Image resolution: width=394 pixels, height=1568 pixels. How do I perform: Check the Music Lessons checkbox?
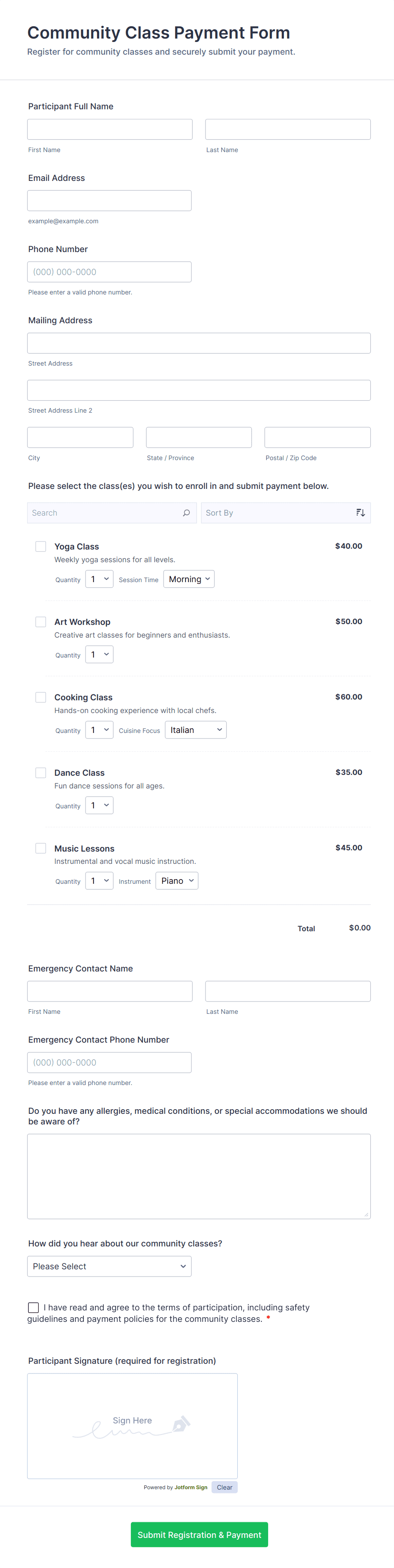(x=41, y=848)
